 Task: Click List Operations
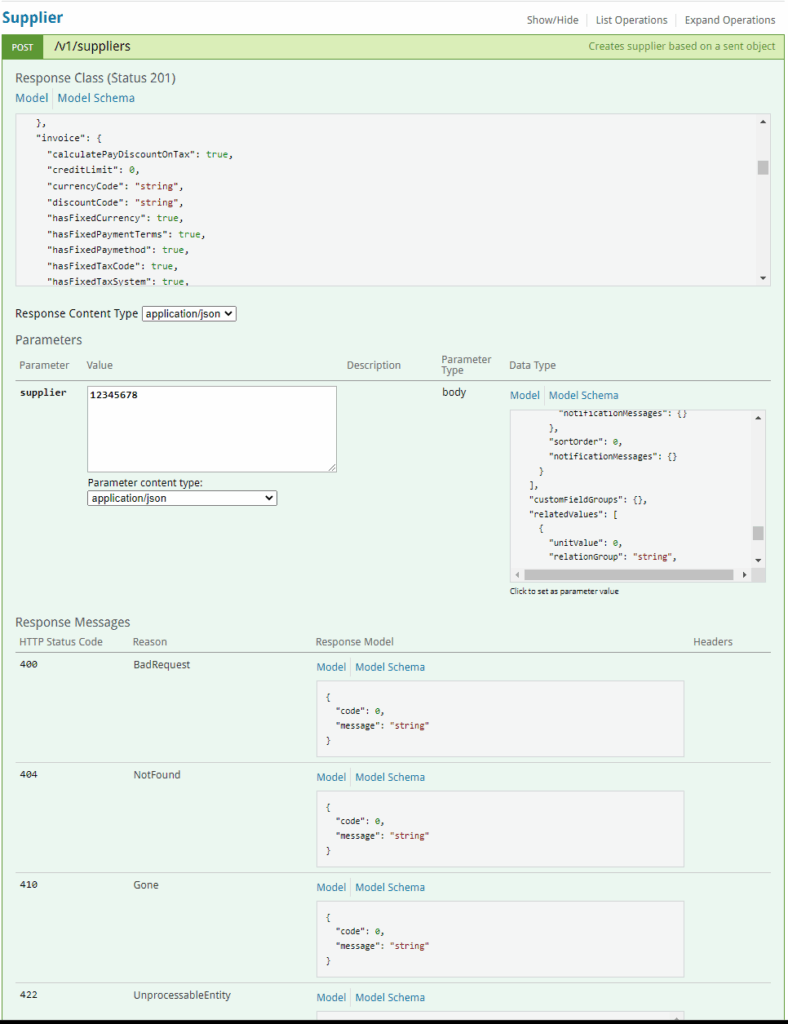(x=631, y=20)
